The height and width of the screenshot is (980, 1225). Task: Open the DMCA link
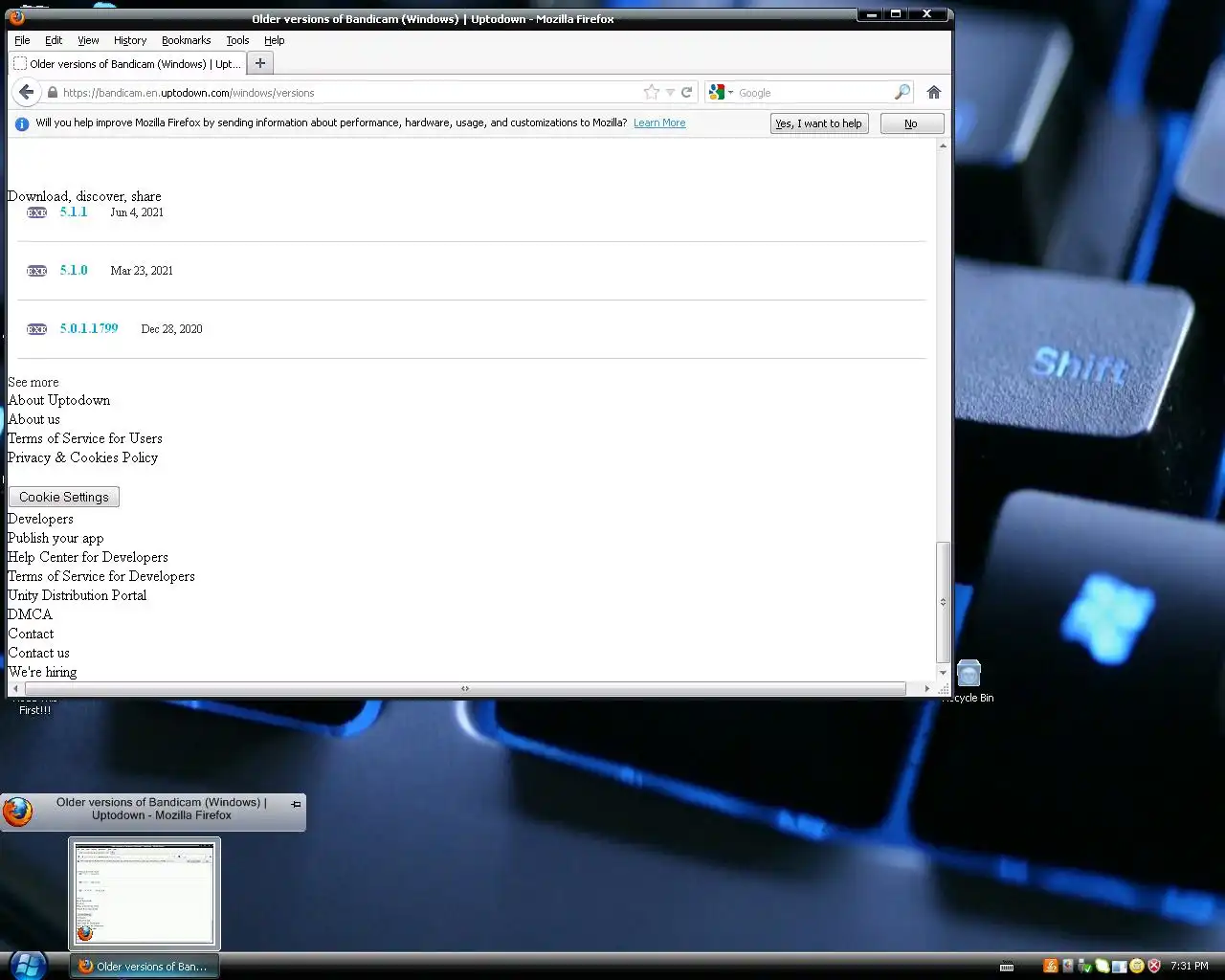coord(30,614)
